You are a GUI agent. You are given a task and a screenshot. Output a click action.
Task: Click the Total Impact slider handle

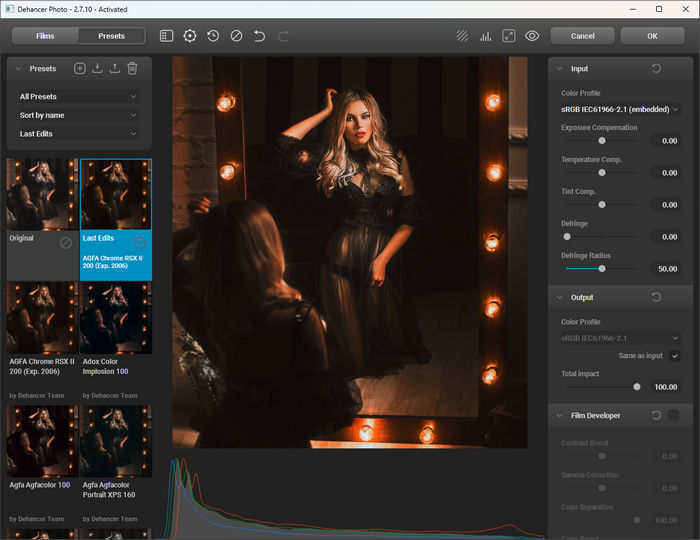point(637,386)
